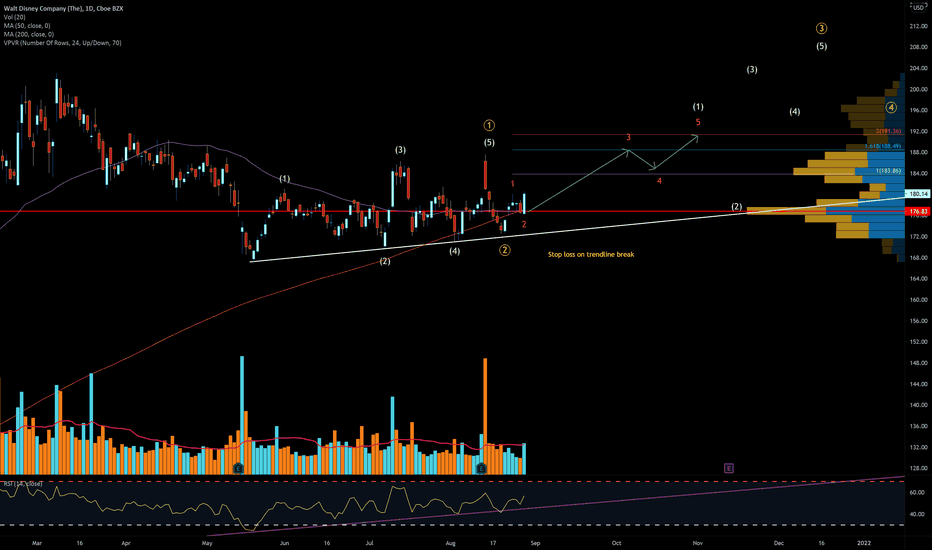Click the Walt Disney Company symbol title
Viewport: 932px width, 550px height.
(63, 9)
